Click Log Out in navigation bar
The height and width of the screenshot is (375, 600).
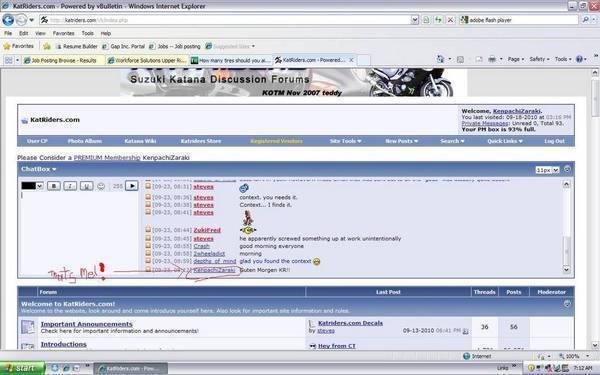pos(554,141)
